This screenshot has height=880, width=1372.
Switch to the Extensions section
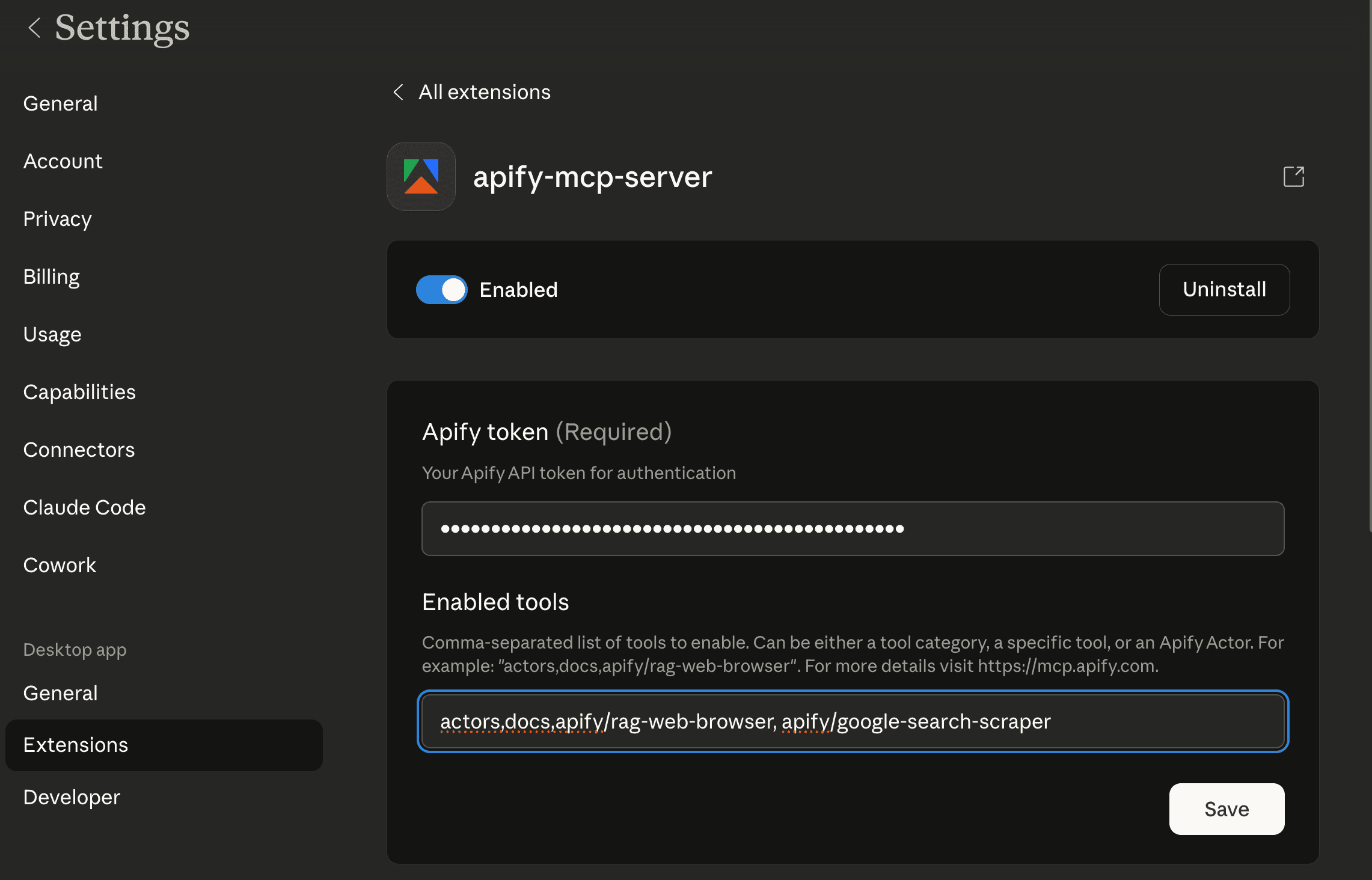(76, 745)
